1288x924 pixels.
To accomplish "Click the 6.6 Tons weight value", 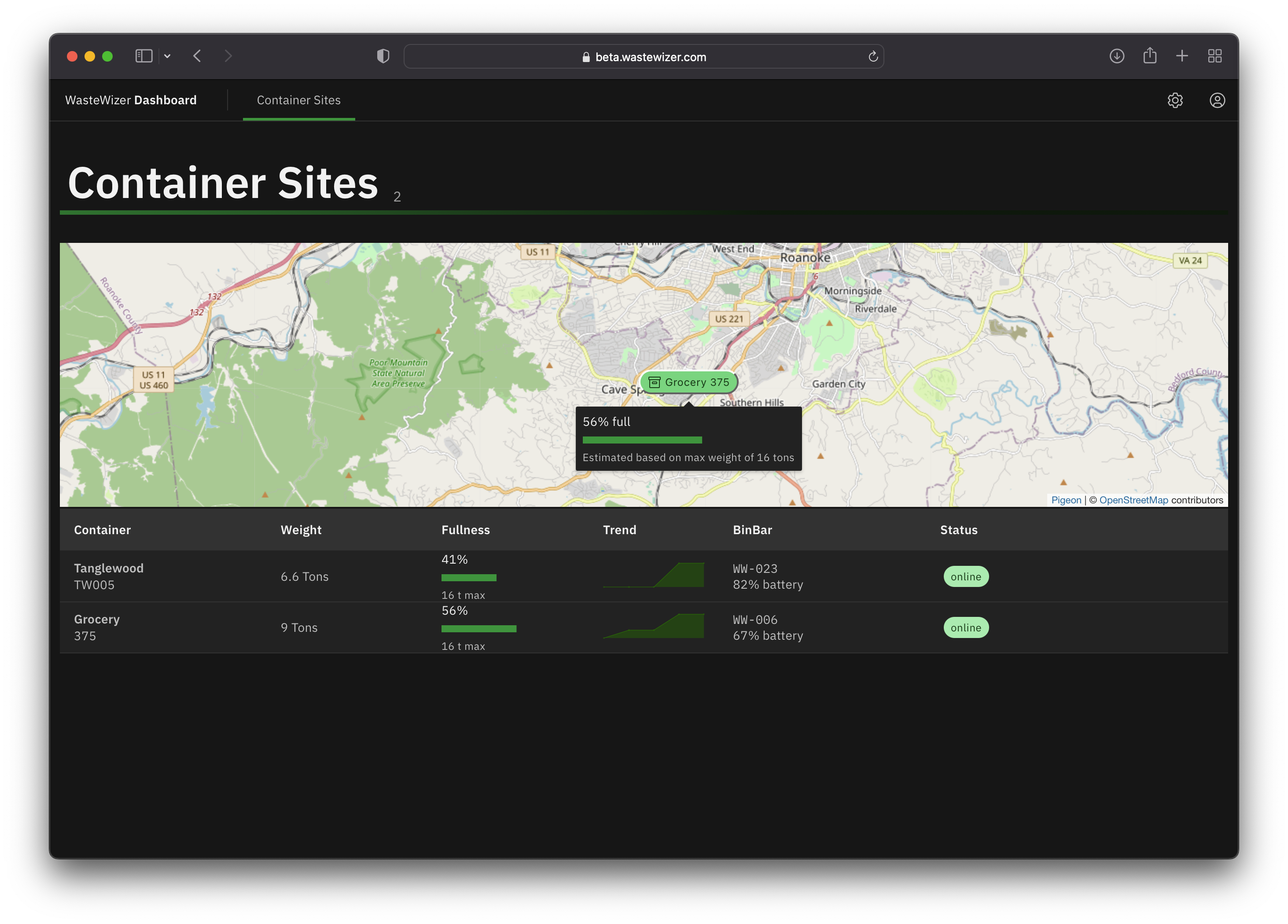I will pyautogui.click(x=305, y=576).
